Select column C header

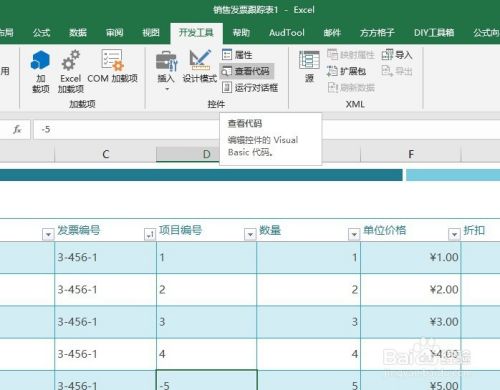pyautogui.click(x=105, y=154)
